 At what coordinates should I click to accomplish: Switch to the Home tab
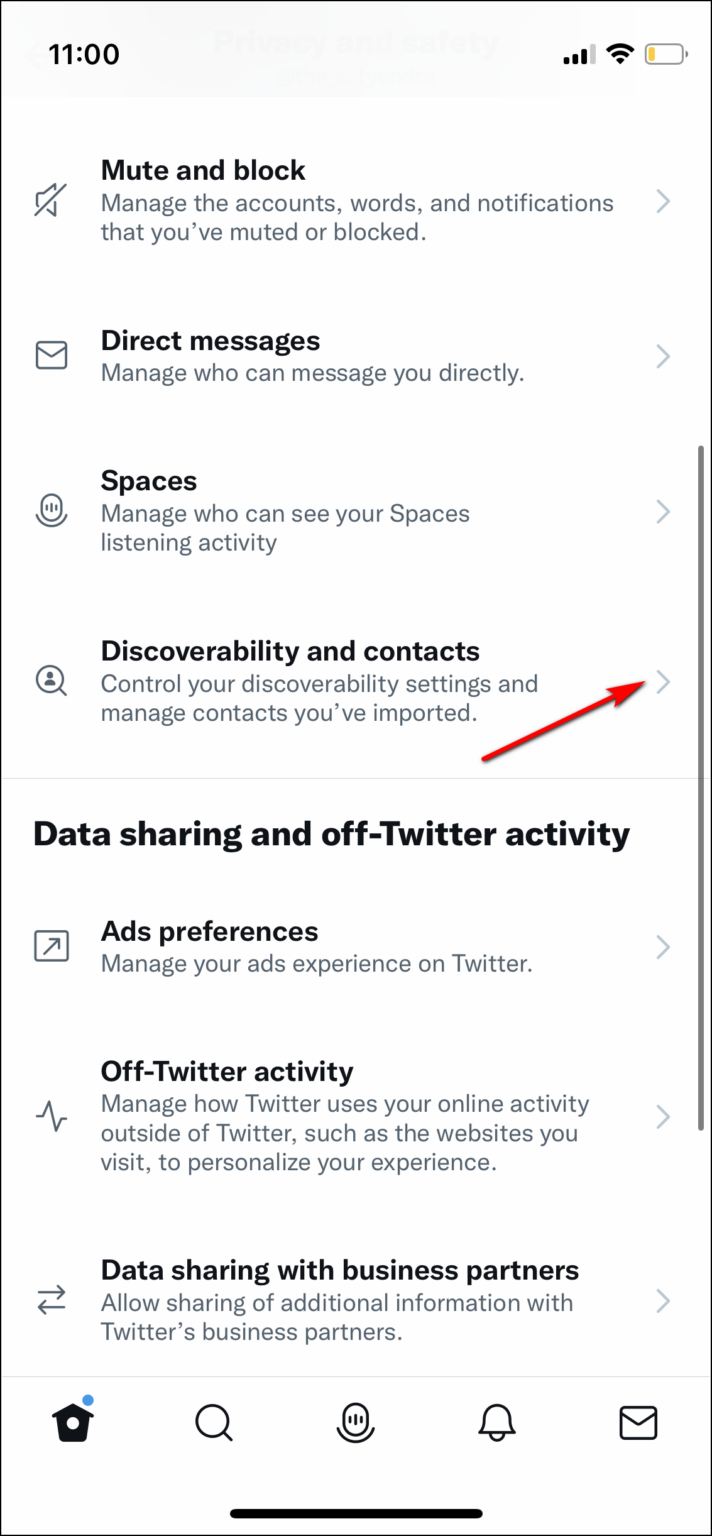click(x=73, y=1423)
